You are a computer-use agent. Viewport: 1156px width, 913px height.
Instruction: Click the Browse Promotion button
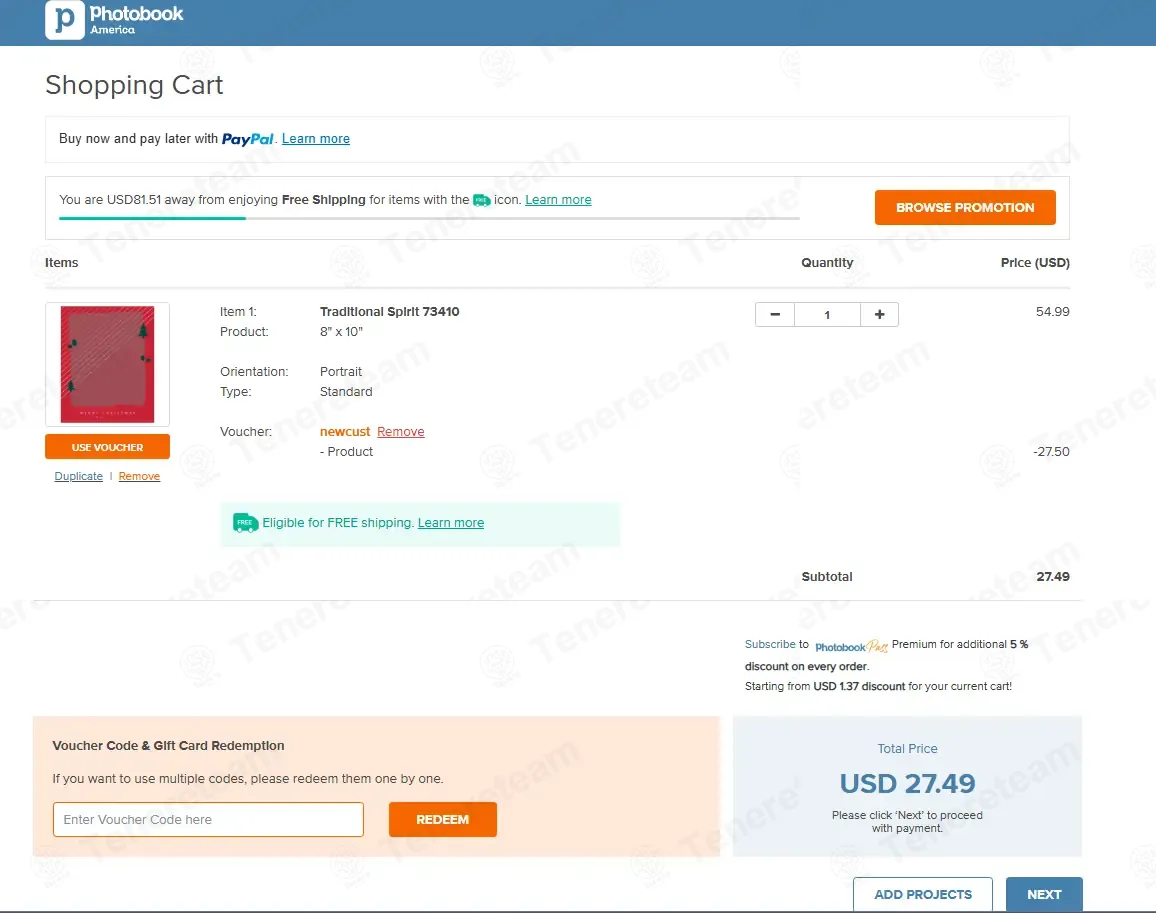tap(965, 207)
